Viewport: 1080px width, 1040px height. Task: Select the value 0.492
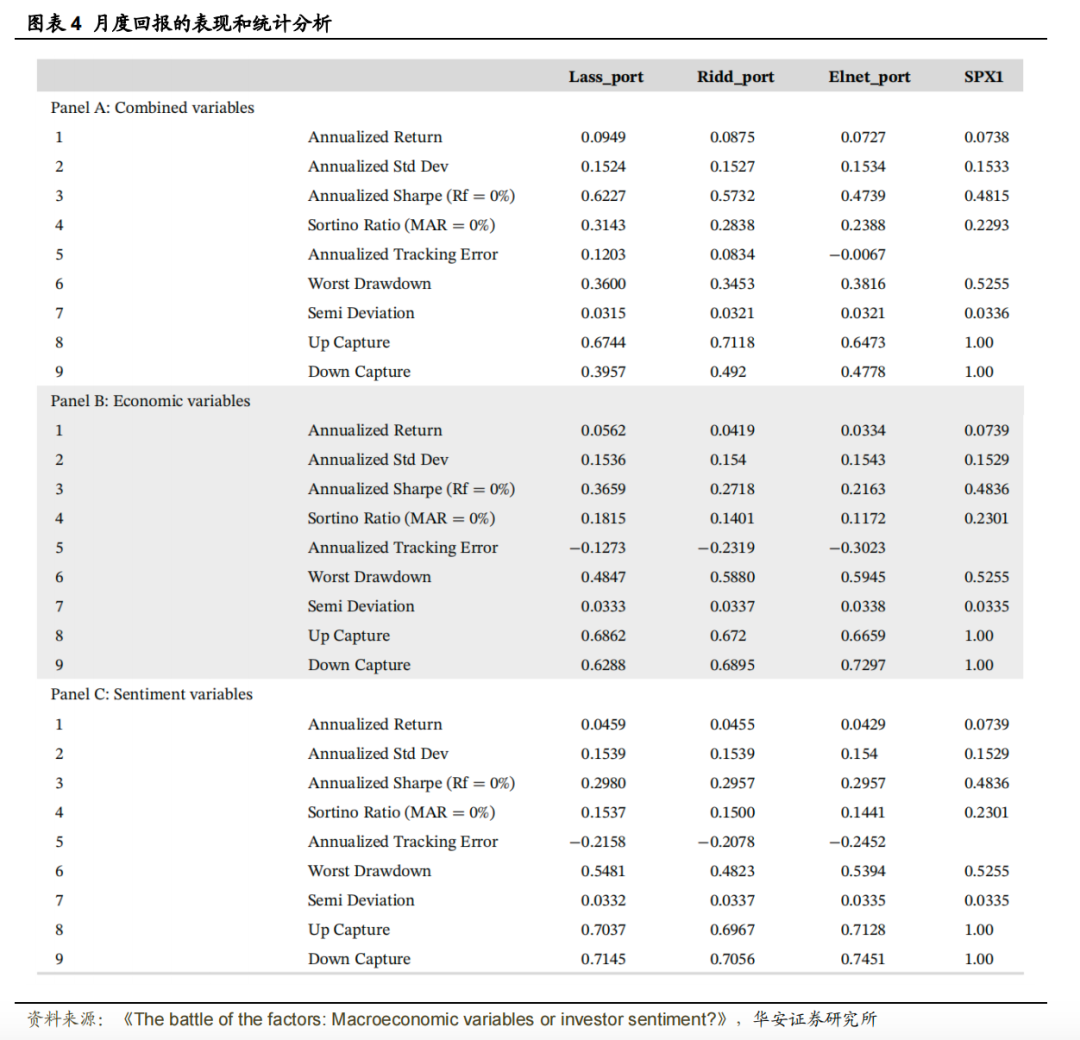click(x=728, y=372)
